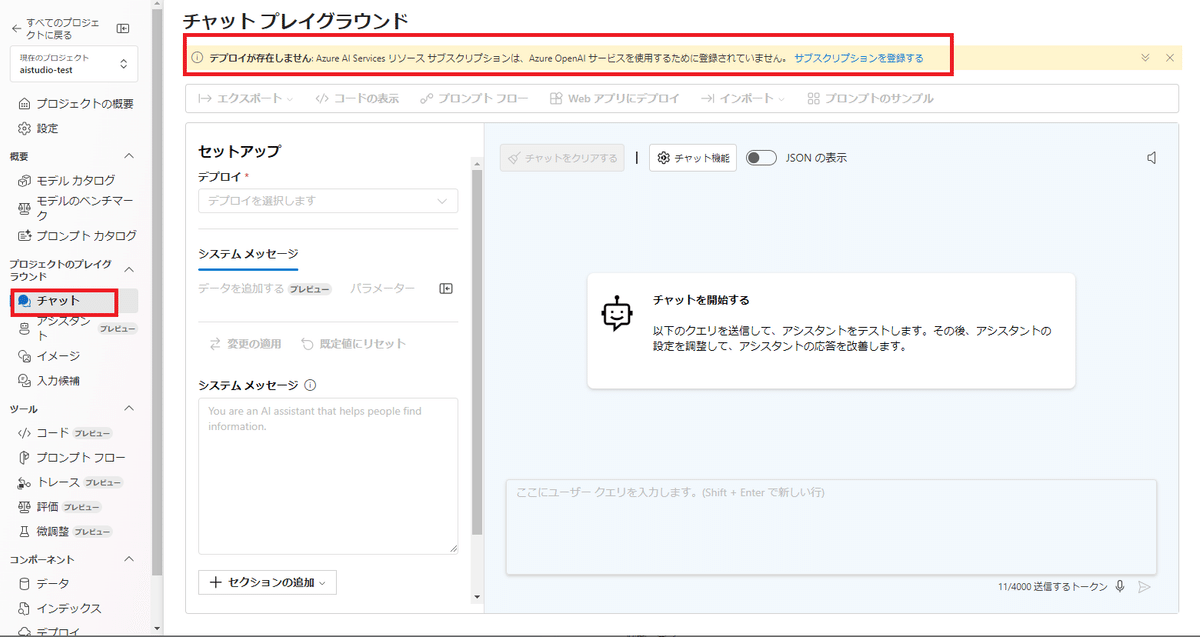The height and width of the screenshot is (637, 1200).
Task: Select the システム メッセージ tab
Action: coord(248,254)
